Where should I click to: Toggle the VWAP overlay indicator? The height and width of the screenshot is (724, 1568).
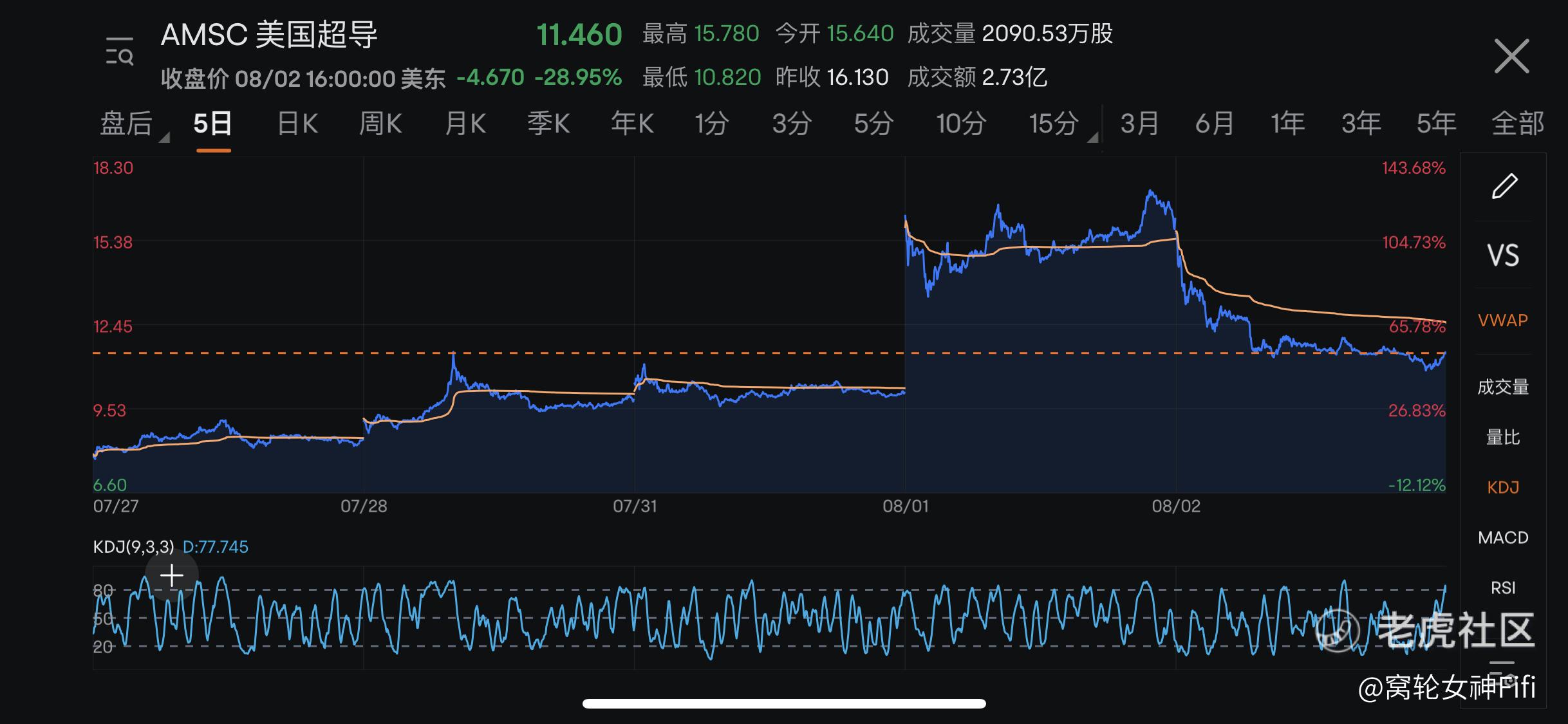1503,320
